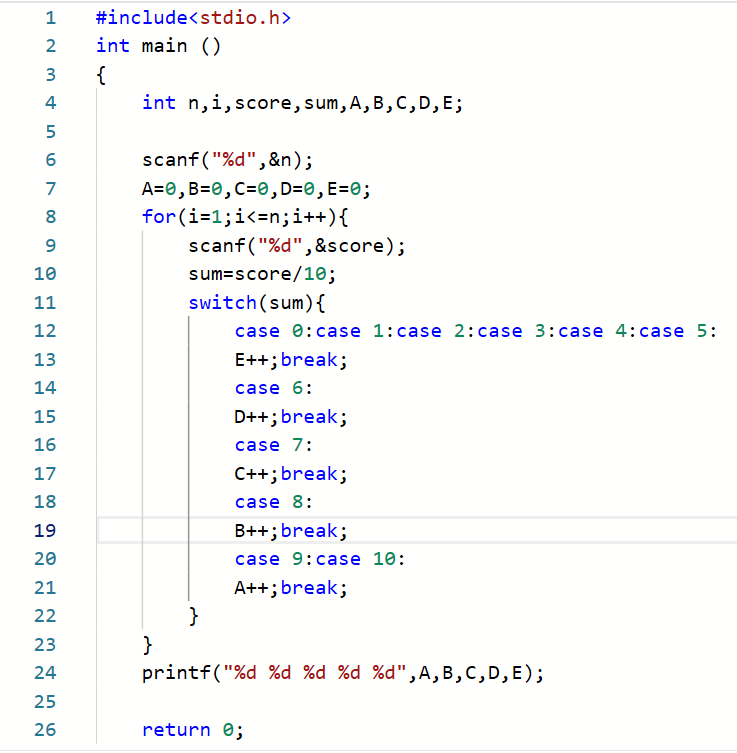Click the empty line 25 in the gutter
This screenshot has height=753, width=737.
point(45,702)
